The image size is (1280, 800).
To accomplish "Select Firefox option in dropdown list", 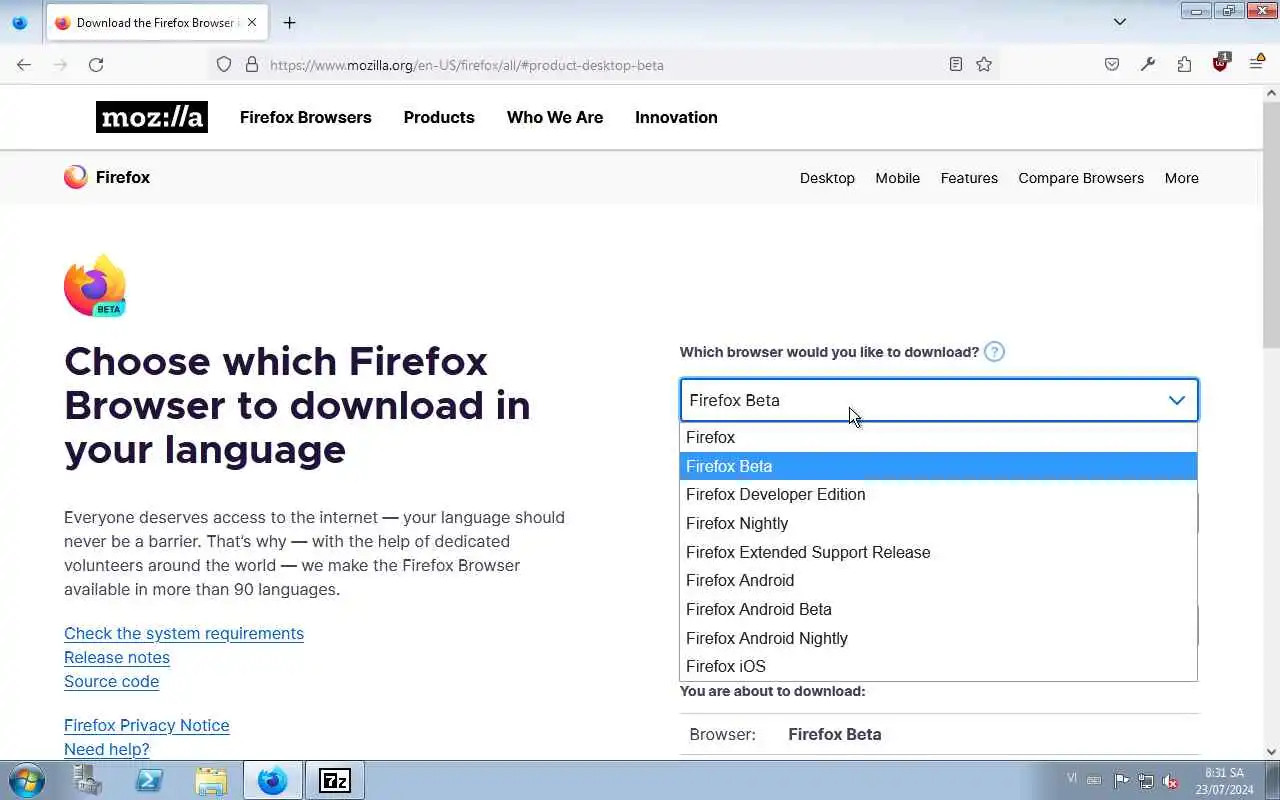I will tap(938, 437).
